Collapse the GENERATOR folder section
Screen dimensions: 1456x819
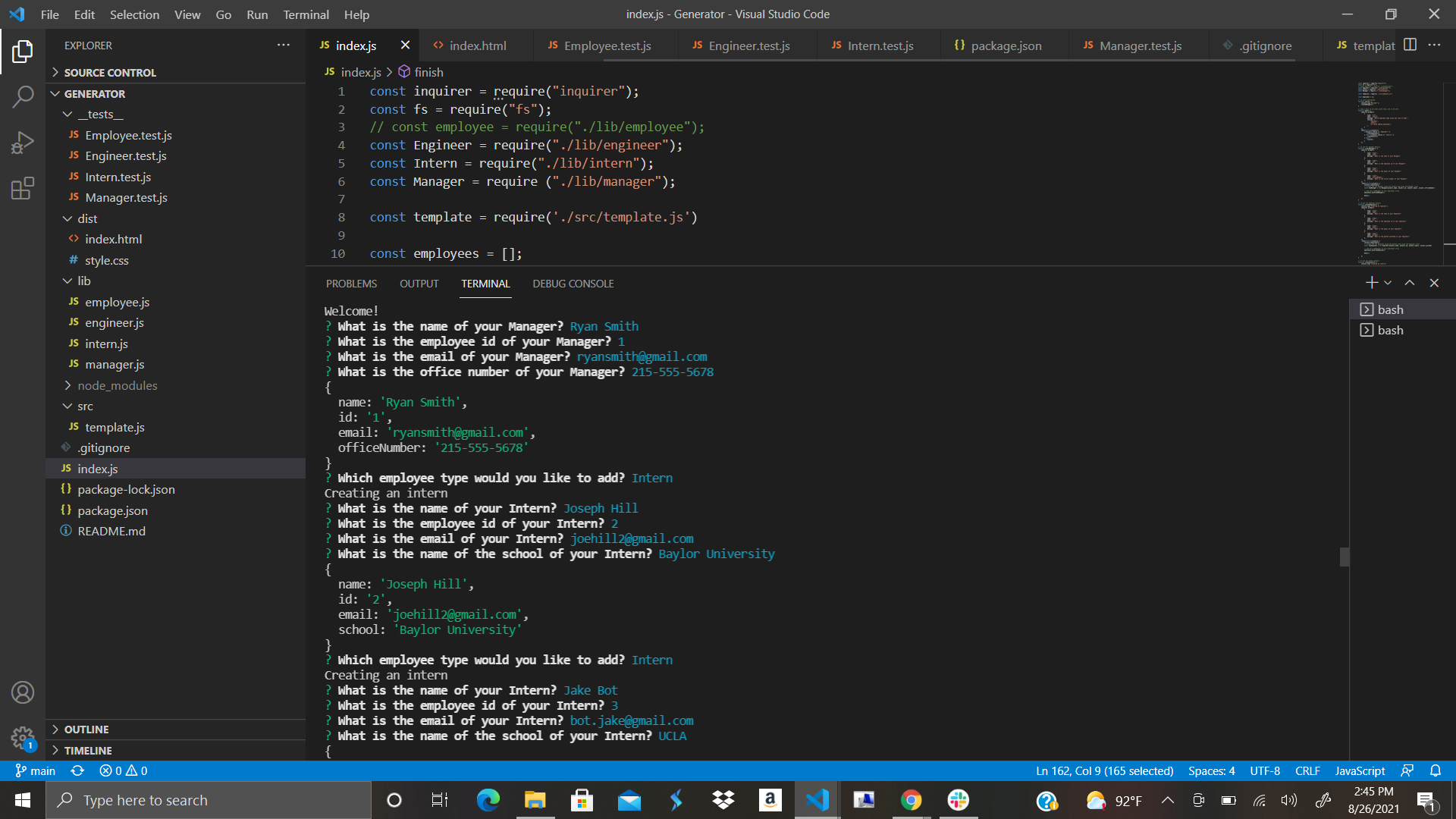176,93
